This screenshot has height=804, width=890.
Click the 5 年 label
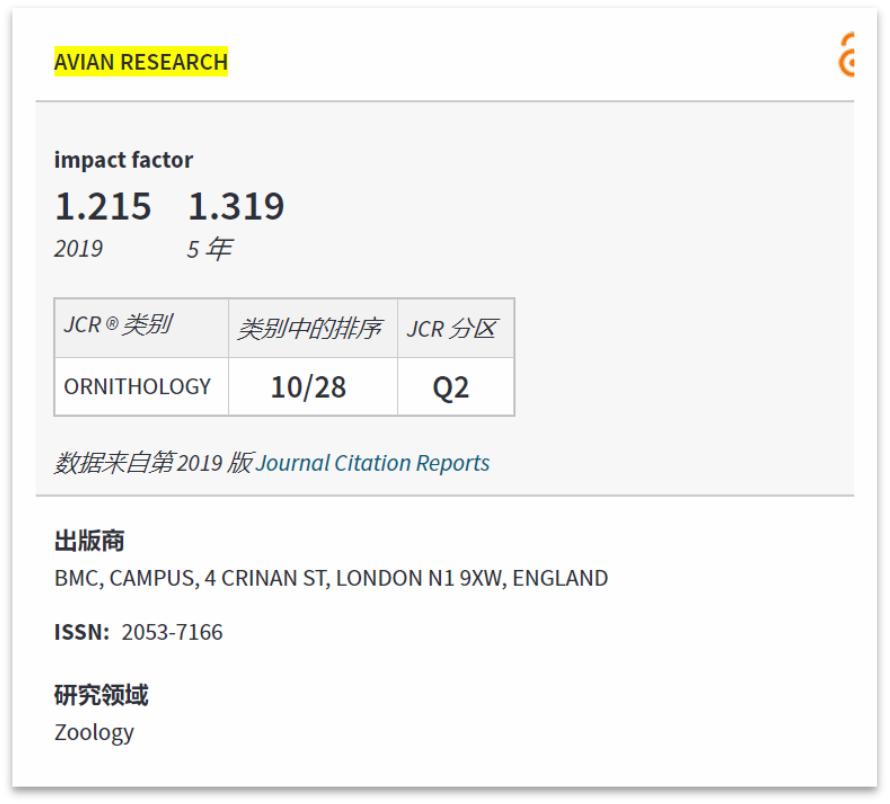click(x=209, y=249)
